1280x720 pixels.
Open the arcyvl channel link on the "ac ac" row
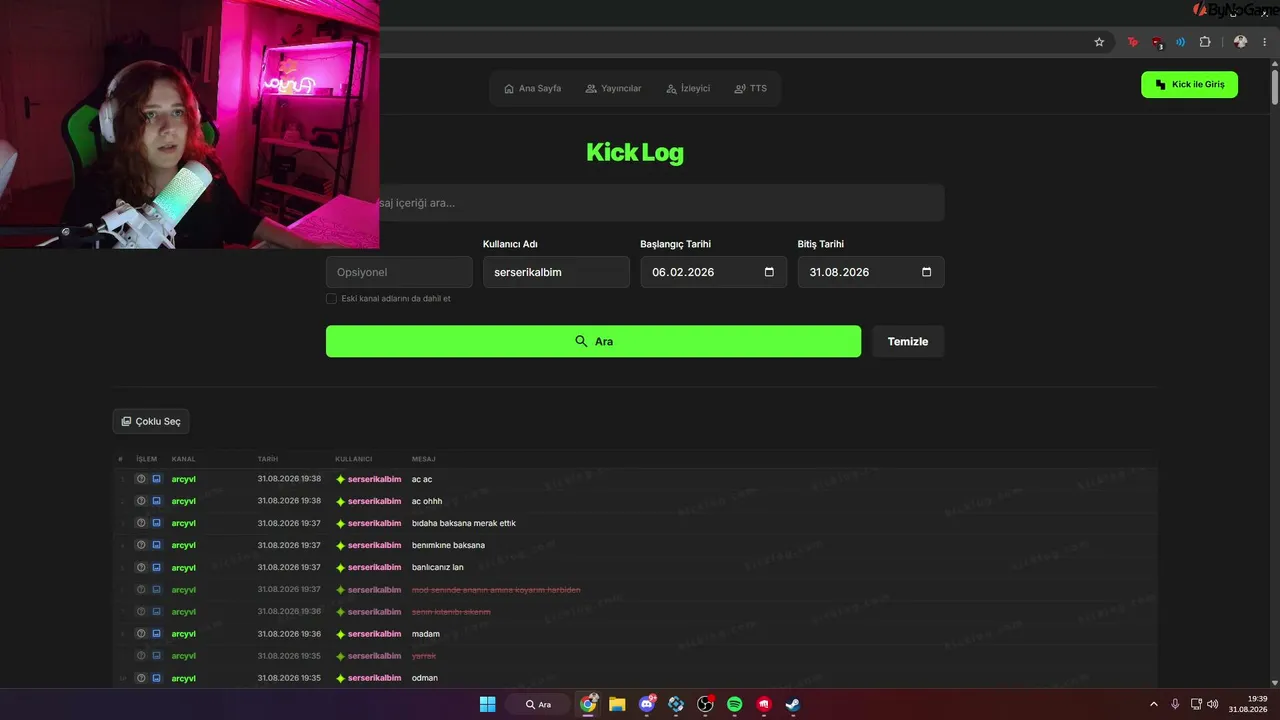click(x=183, y=479)
